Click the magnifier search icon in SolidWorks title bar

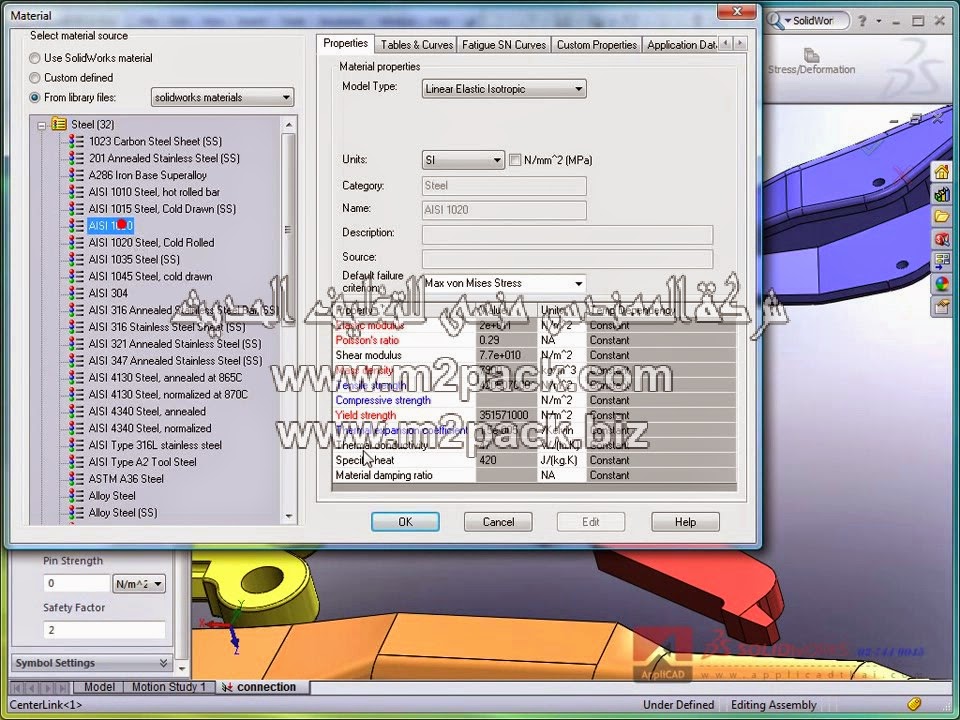pos(774,21)
